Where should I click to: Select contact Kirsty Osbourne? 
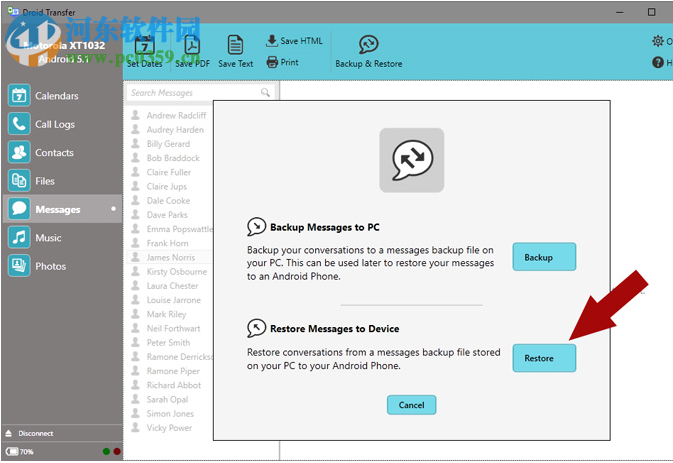click(x=177, y=272)
